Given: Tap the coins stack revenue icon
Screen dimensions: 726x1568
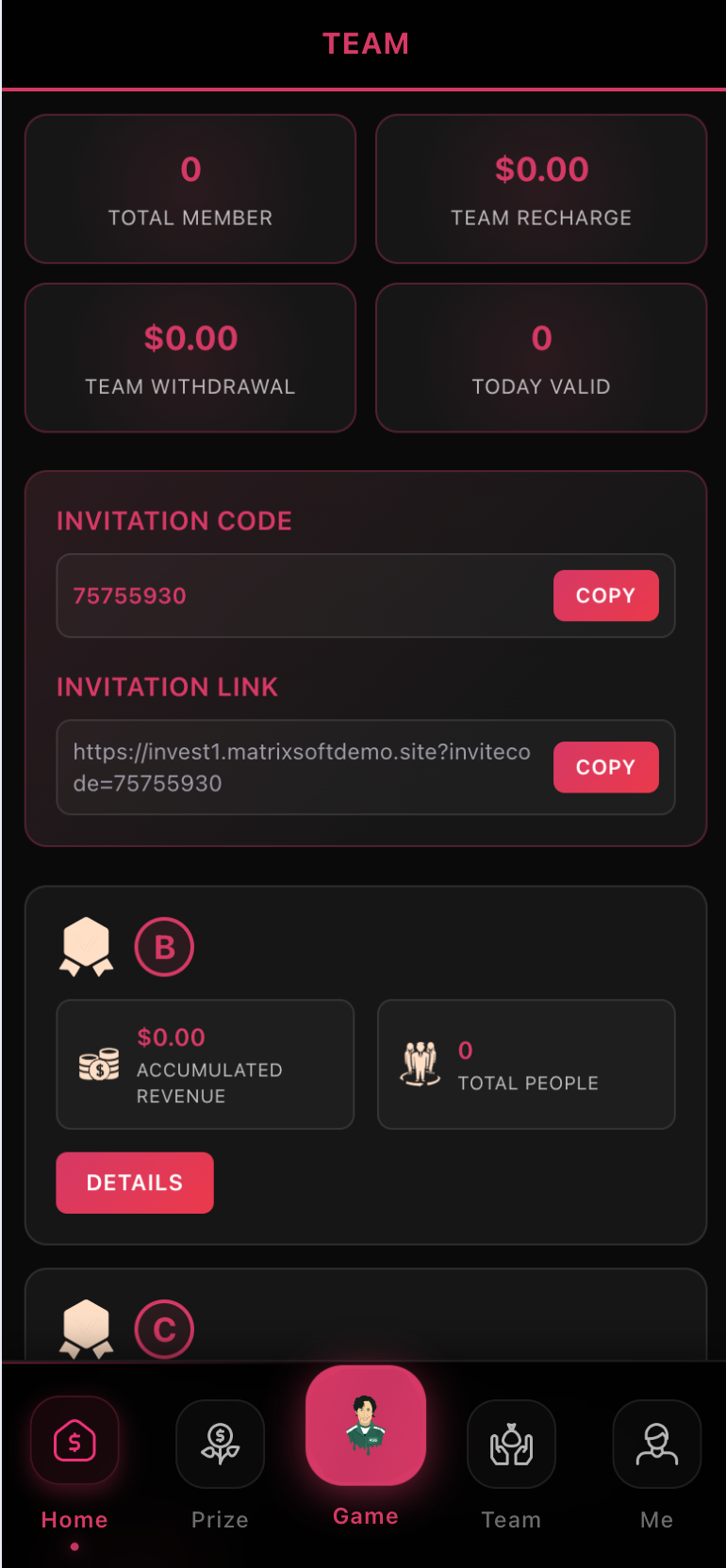Looking at the screenshot, I should pos(99,1065).
